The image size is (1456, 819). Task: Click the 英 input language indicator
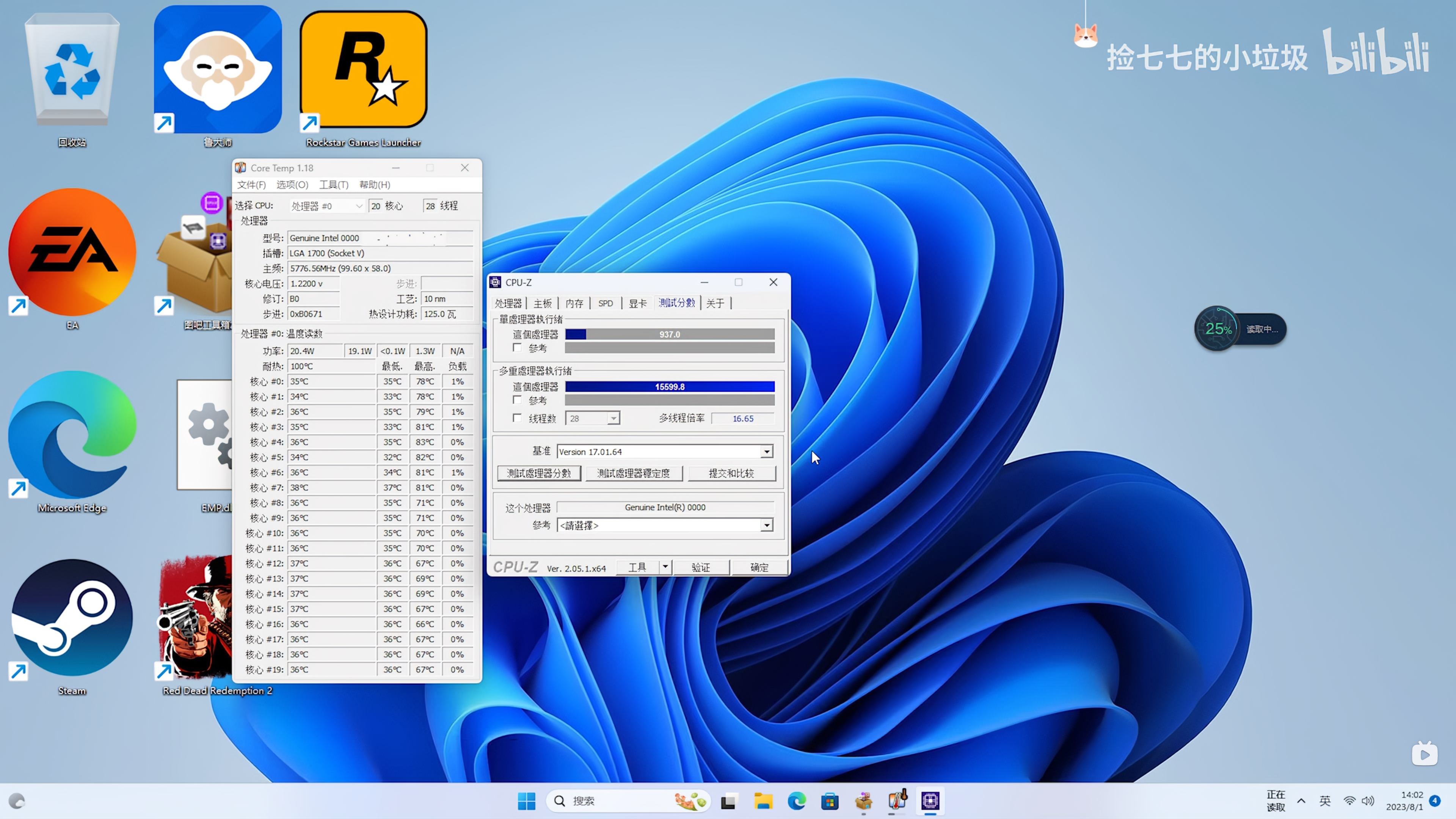[1325, 801]
